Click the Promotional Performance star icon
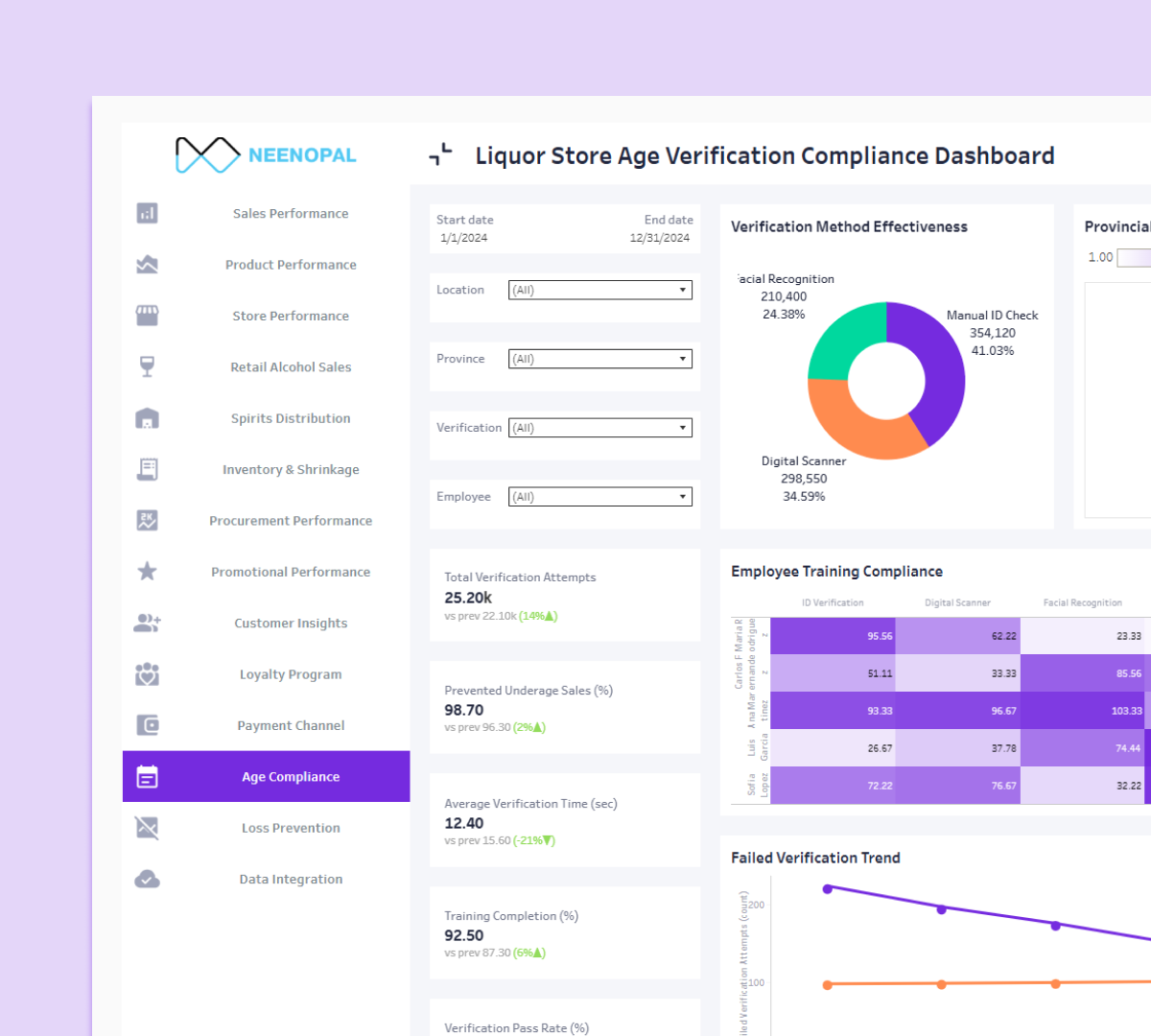Image resolution: width=1151 pixels, height=1036 pixels. [147, 572]
